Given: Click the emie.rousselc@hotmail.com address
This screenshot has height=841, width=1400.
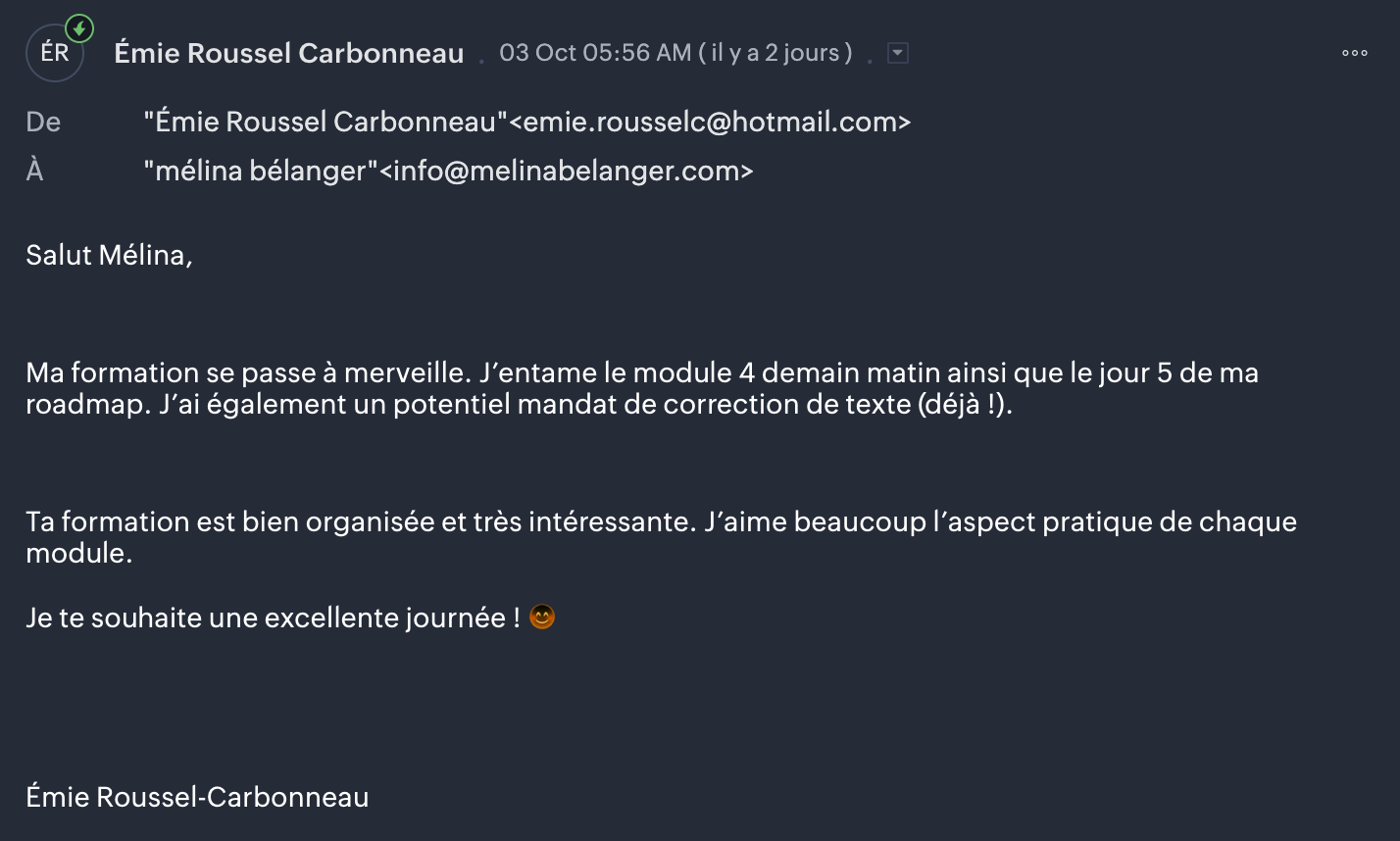Looking at the screenshot, I should tap(711, 122).
